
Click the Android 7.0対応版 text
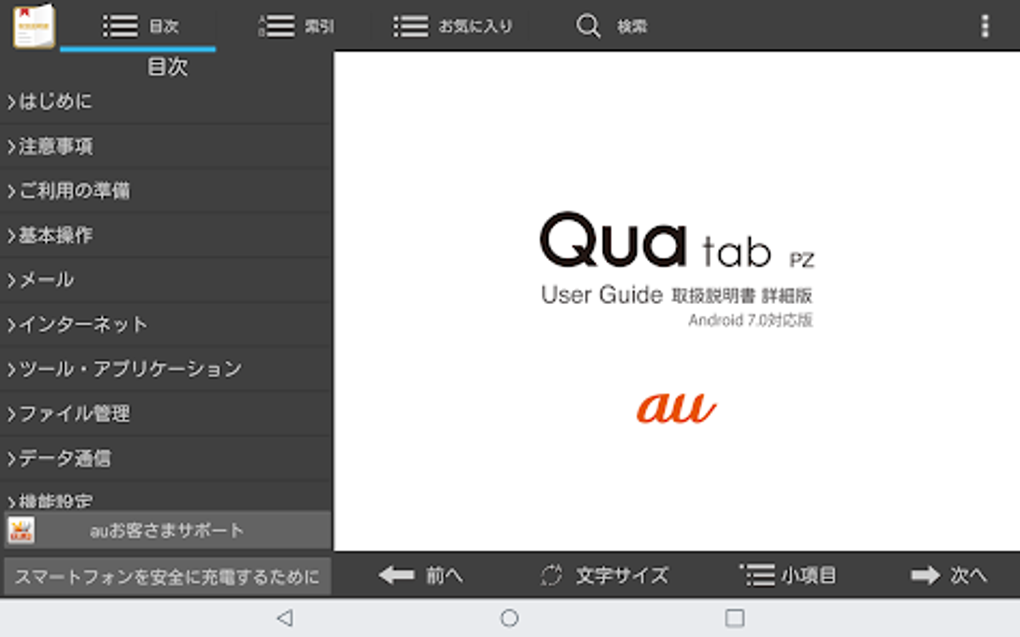click(750, 320)
